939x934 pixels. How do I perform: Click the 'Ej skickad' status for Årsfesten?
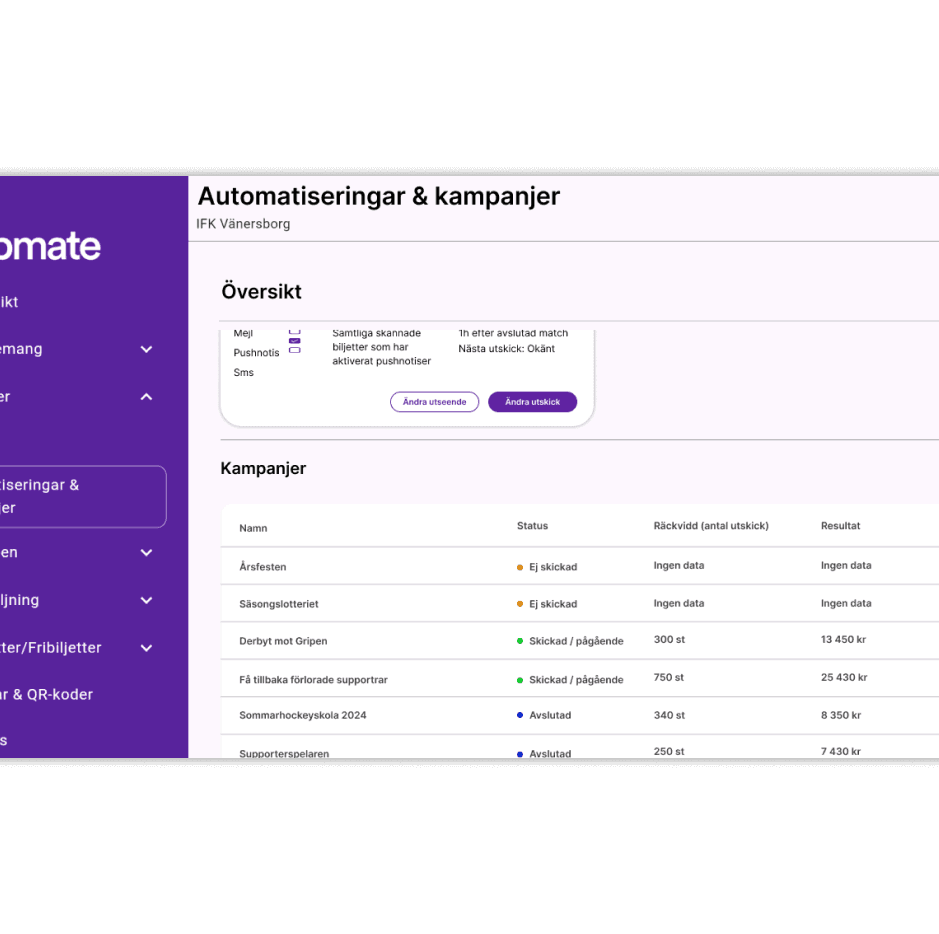[x=547, y=566]
